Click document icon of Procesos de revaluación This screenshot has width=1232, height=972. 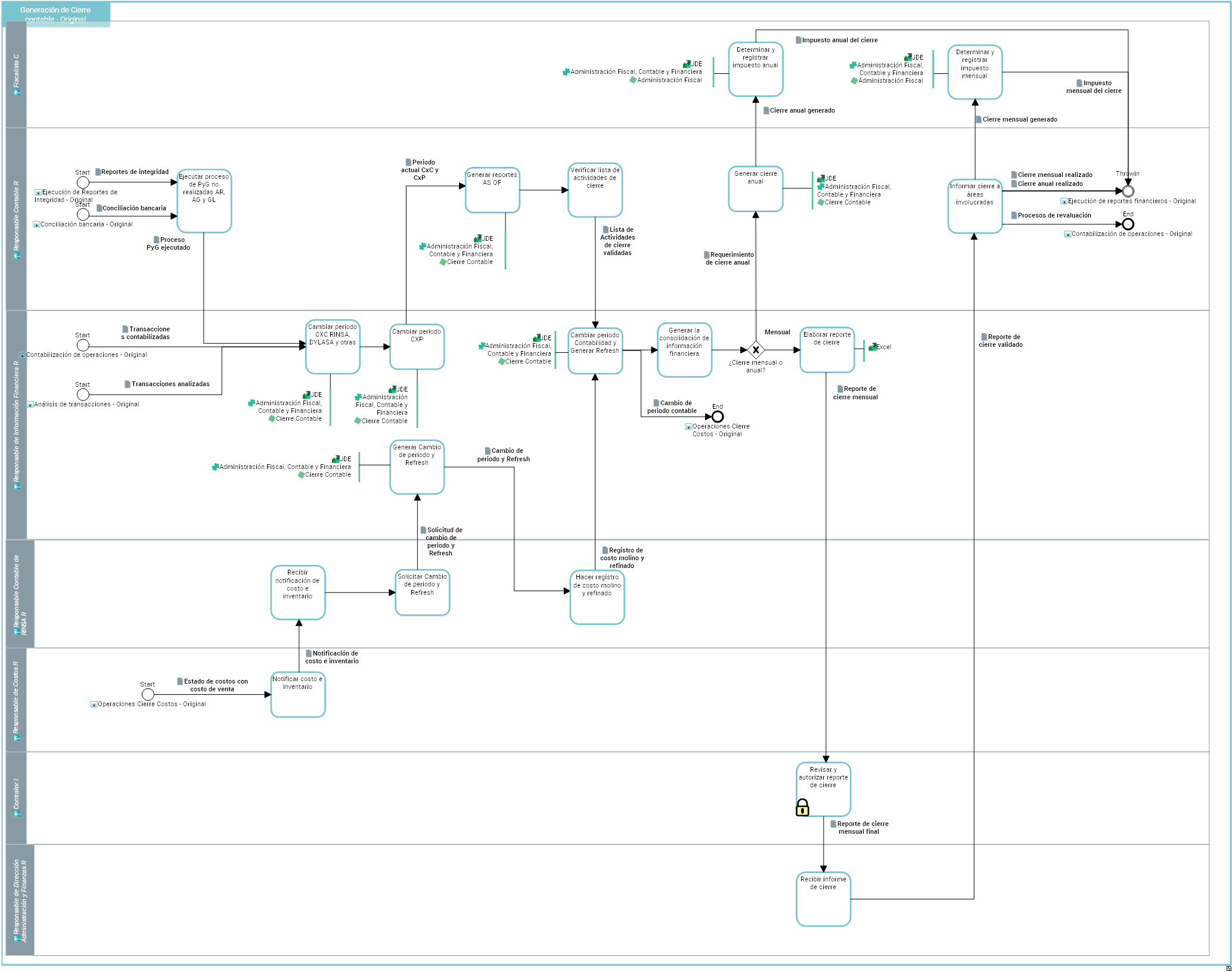click(x=1014, y=215)
